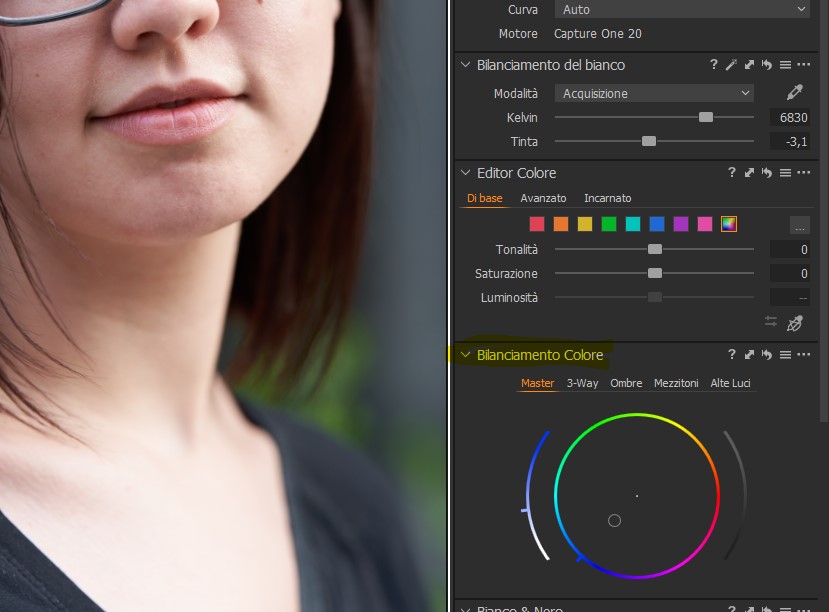The height and width of the screenshot is (612, 829).
Task: Switch to Di base tab
Action: [484, 198]
